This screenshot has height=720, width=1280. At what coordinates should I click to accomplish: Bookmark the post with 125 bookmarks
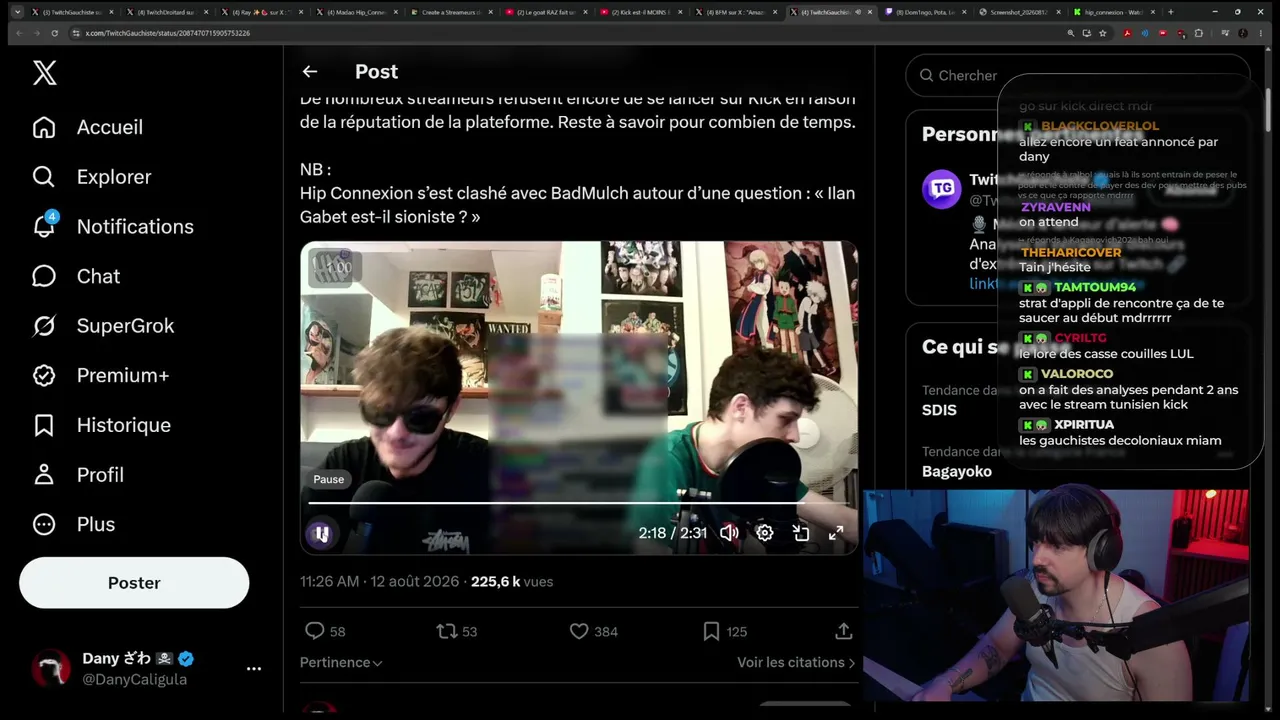point(711,631)
